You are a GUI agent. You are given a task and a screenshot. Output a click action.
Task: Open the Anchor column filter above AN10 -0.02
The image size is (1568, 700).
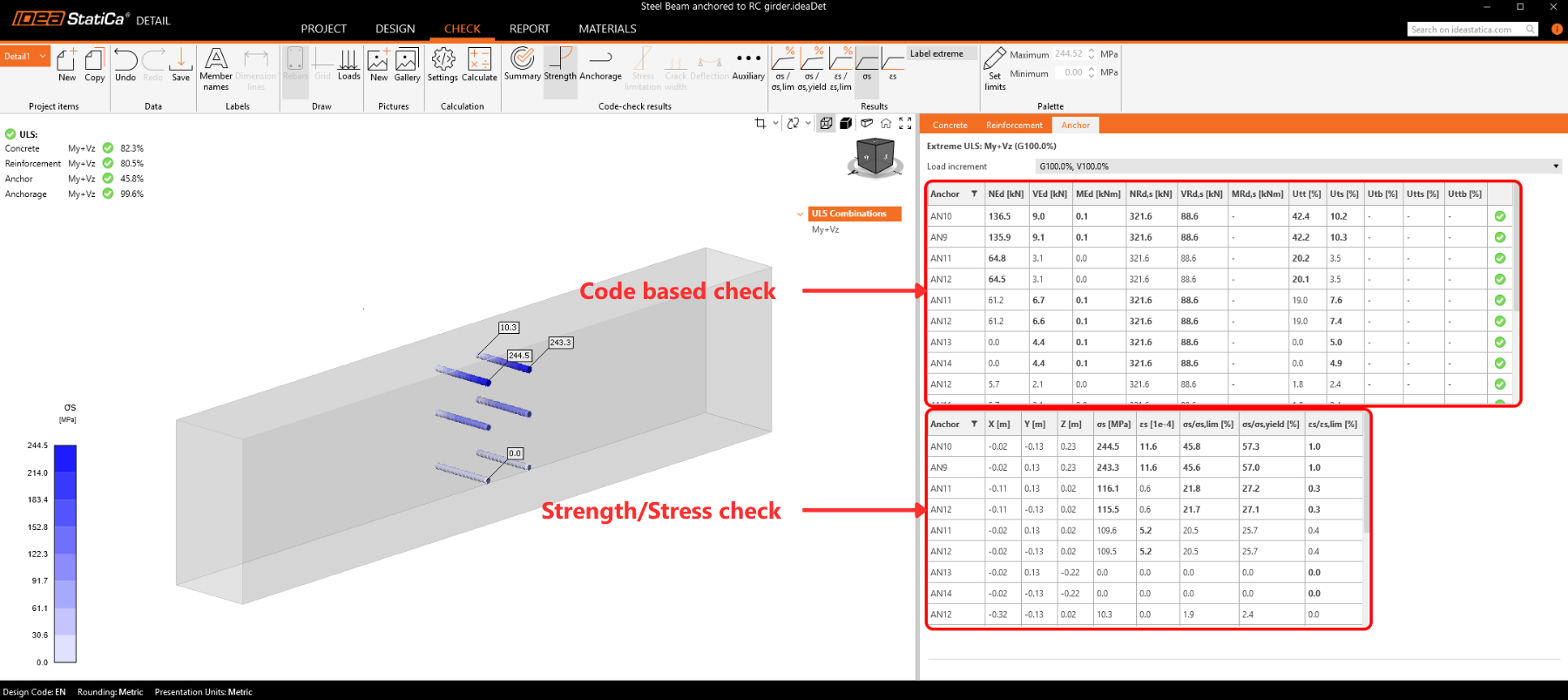tap(974, 425)
